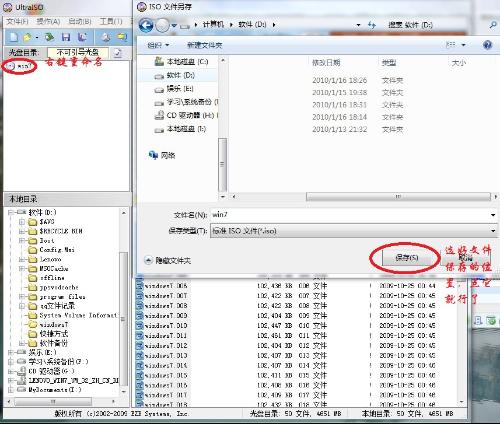Collapse the 软件 (D:) node in local tree
Image resolution: width=500 pixels, height=424 pixels.
11,212
